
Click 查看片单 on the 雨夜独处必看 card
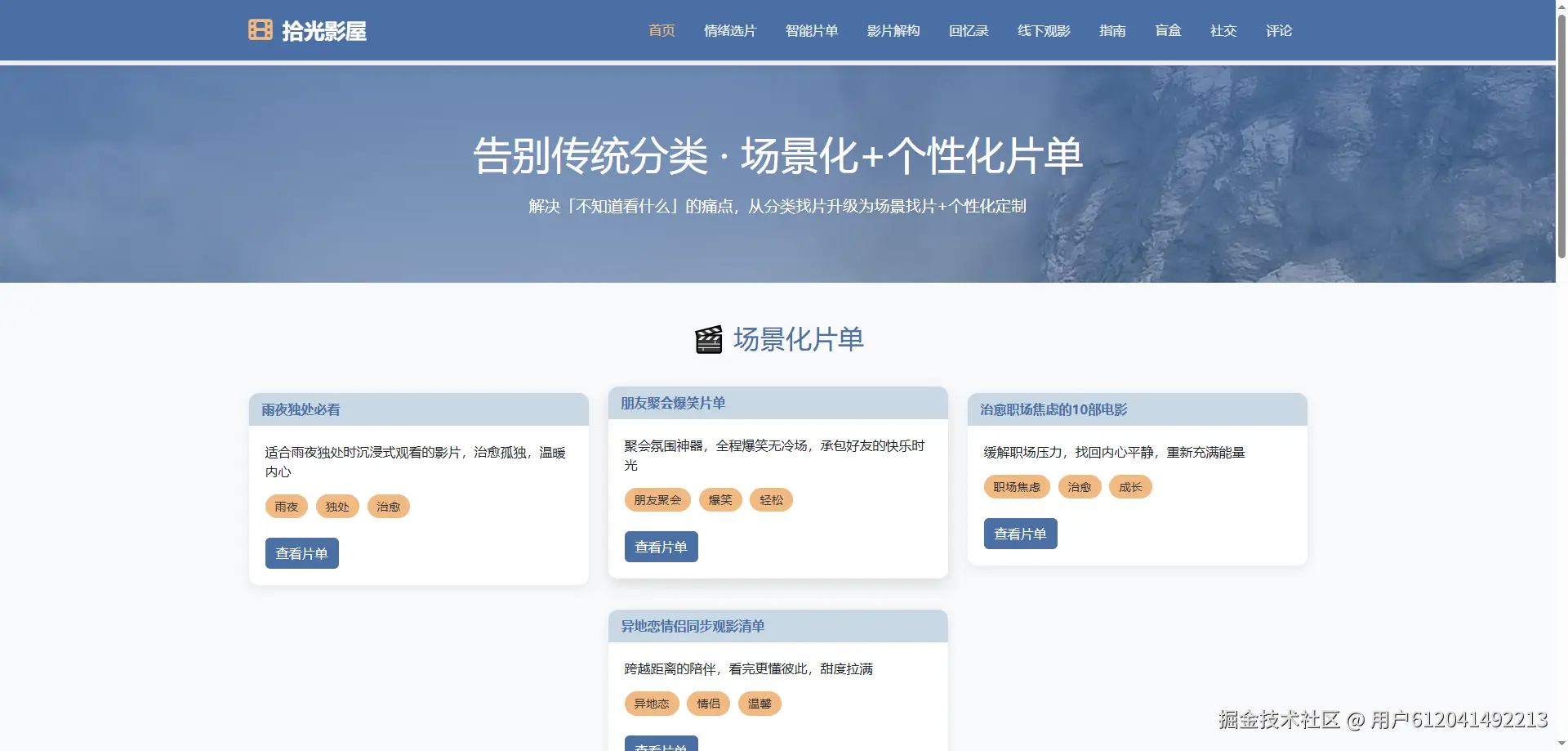[301, 553]
